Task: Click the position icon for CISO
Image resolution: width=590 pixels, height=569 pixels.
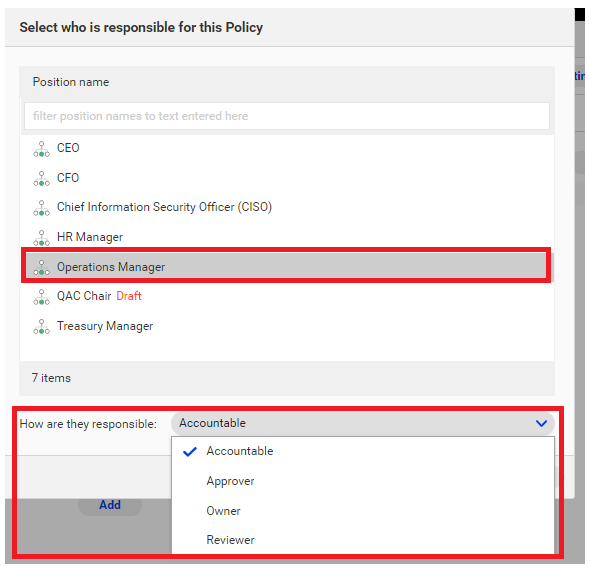Action: coord(41,208)
